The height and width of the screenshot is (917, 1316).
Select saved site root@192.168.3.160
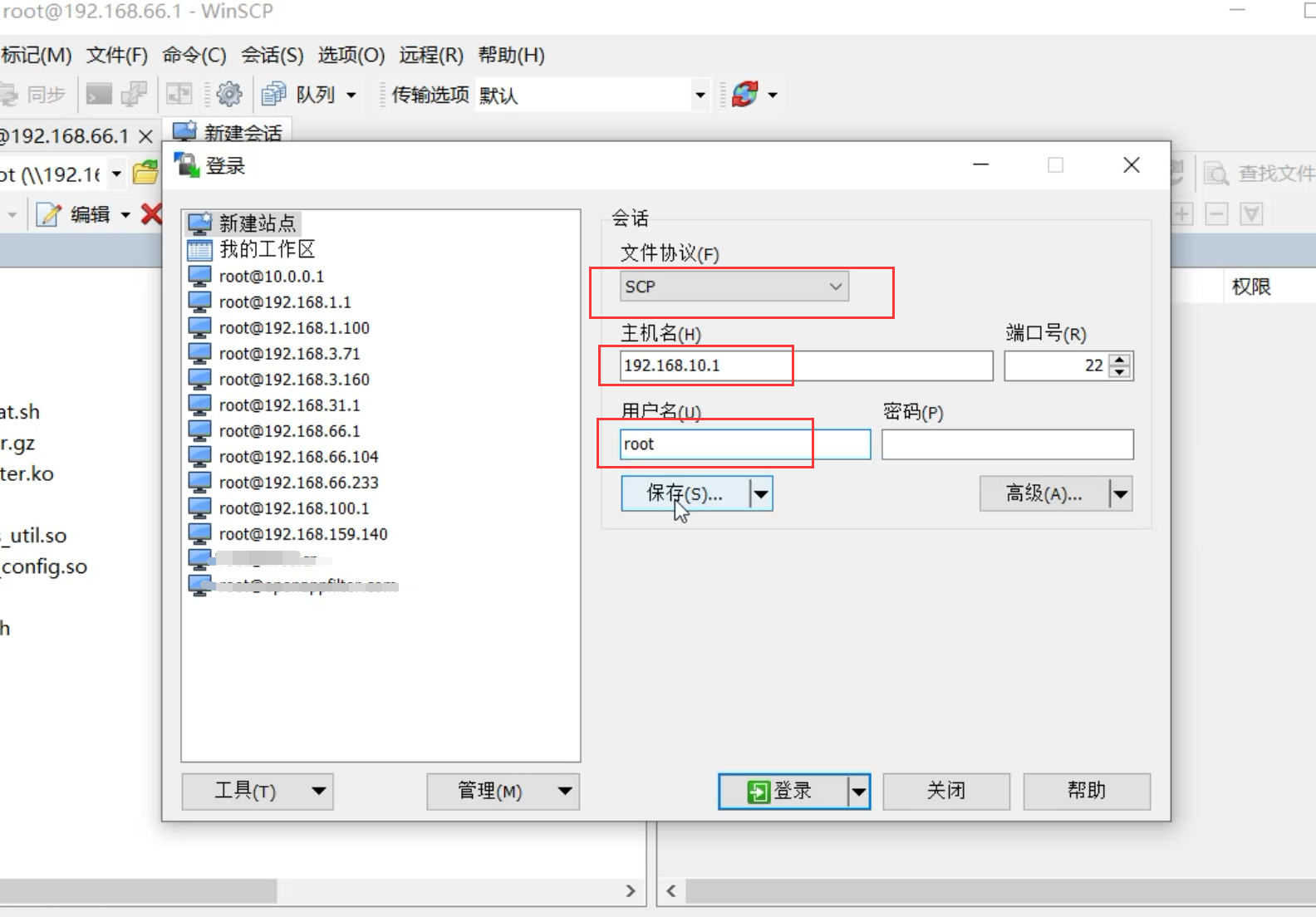pos(279,379)
